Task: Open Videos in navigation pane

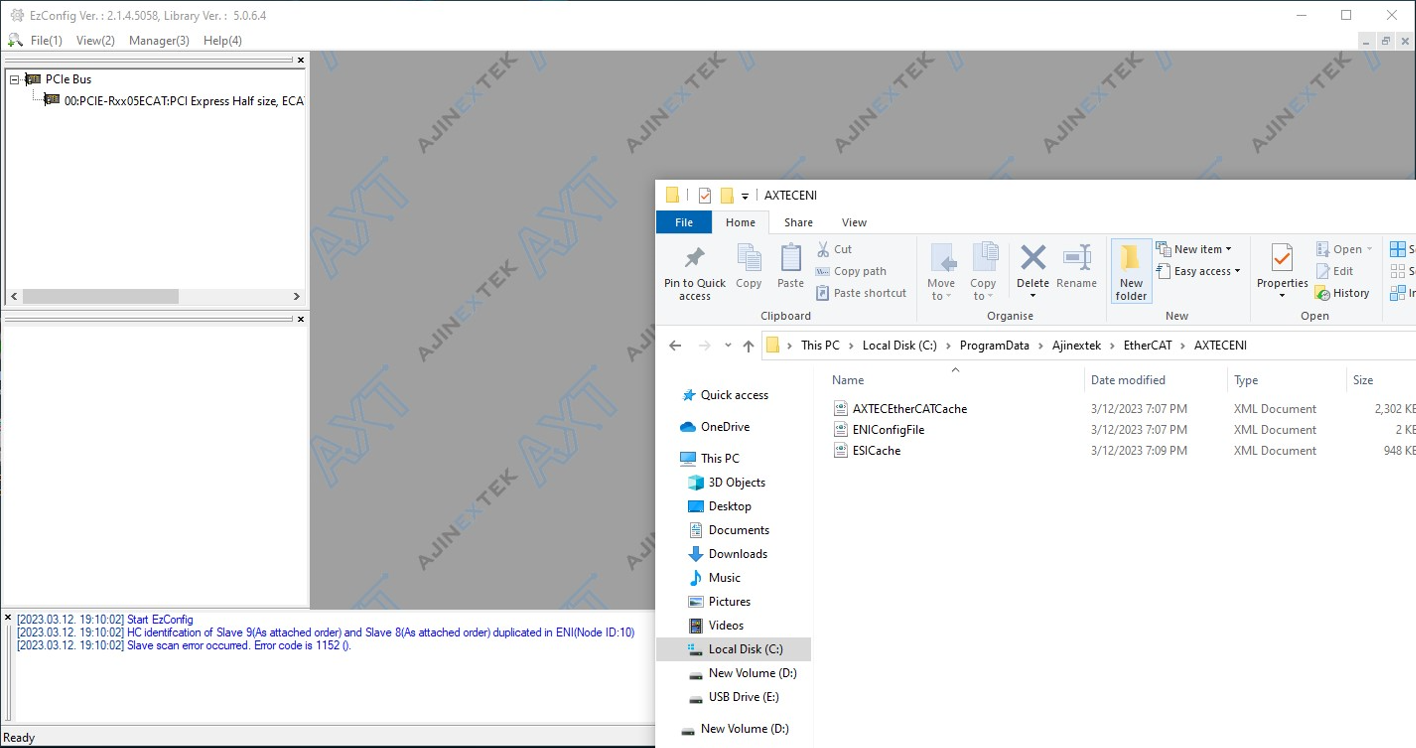Action: (726, 626)
